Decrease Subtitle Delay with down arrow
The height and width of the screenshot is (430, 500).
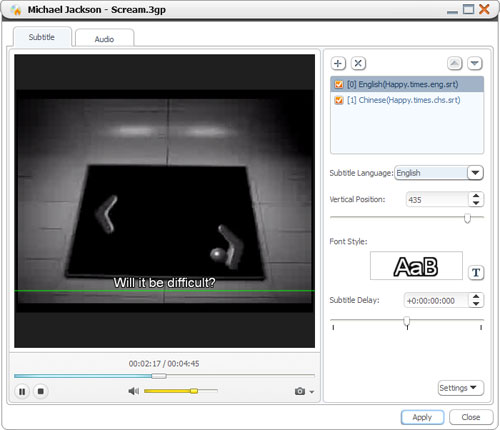pyautogui.click(x=476, y=304)
